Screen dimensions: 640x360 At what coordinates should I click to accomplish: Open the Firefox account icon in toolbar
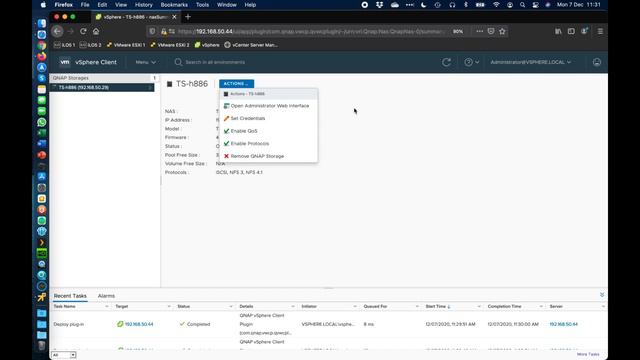584,31
